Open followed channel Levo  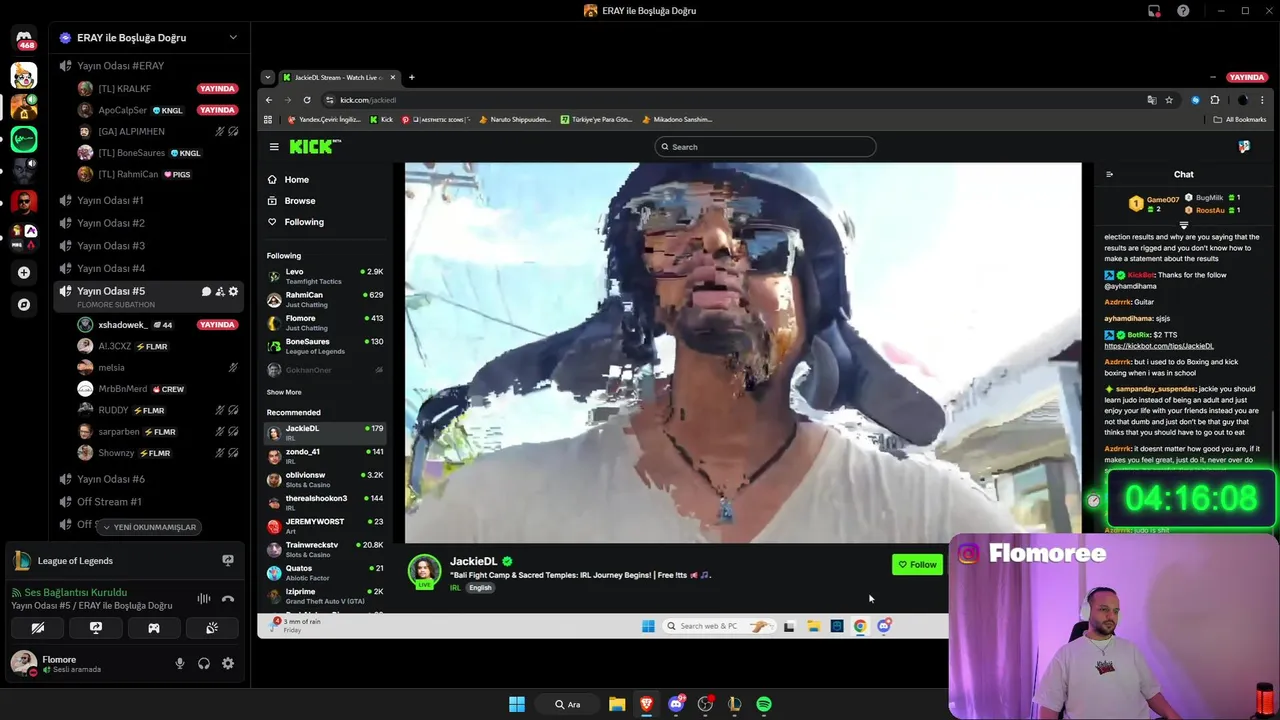[325, 276]
